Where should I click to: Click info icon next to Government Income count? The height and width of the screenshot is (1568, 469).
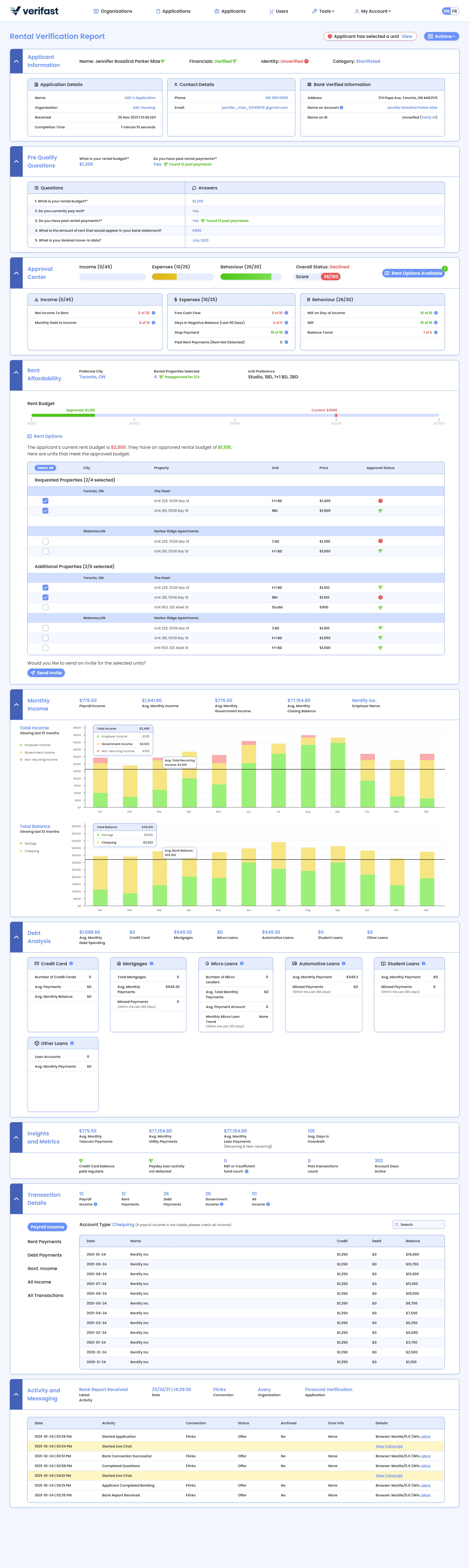[x=221, y=1204]
